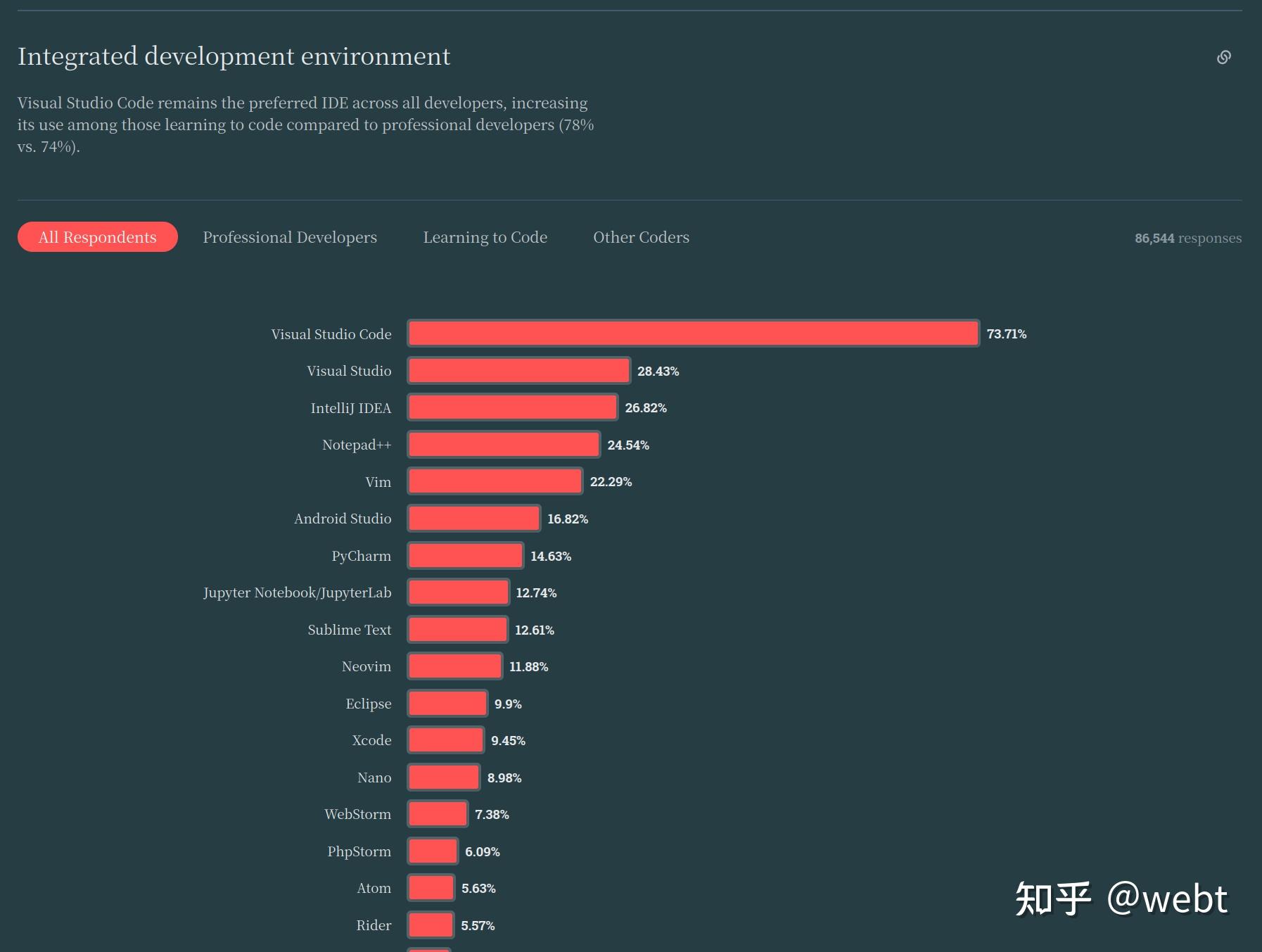
Task: Click the 86,544 responses count
Action: pos(1188,238)
